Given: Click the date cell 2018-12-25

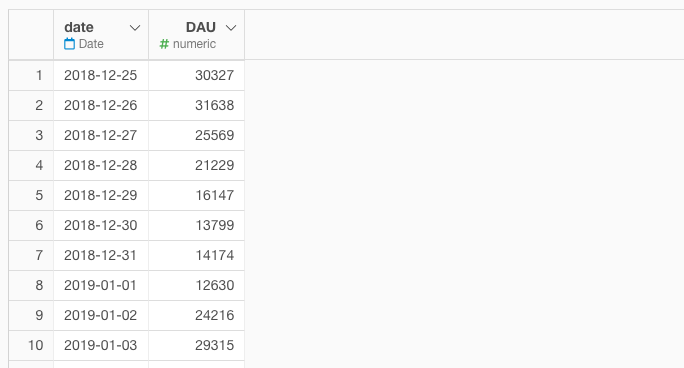Looking at the screenshot, I should click(101, 75).
